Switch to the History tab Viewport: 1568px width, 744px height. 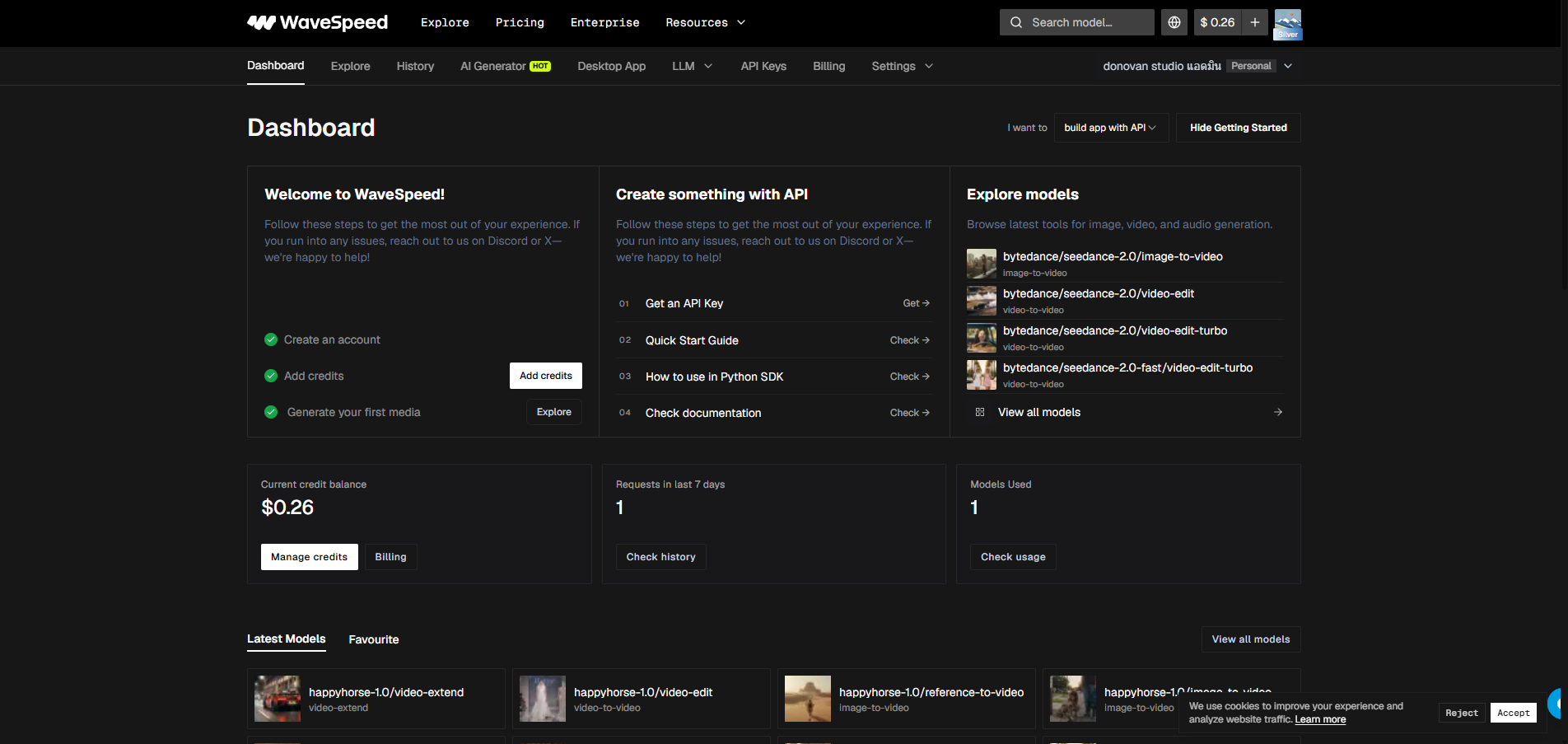click(415, 66)
